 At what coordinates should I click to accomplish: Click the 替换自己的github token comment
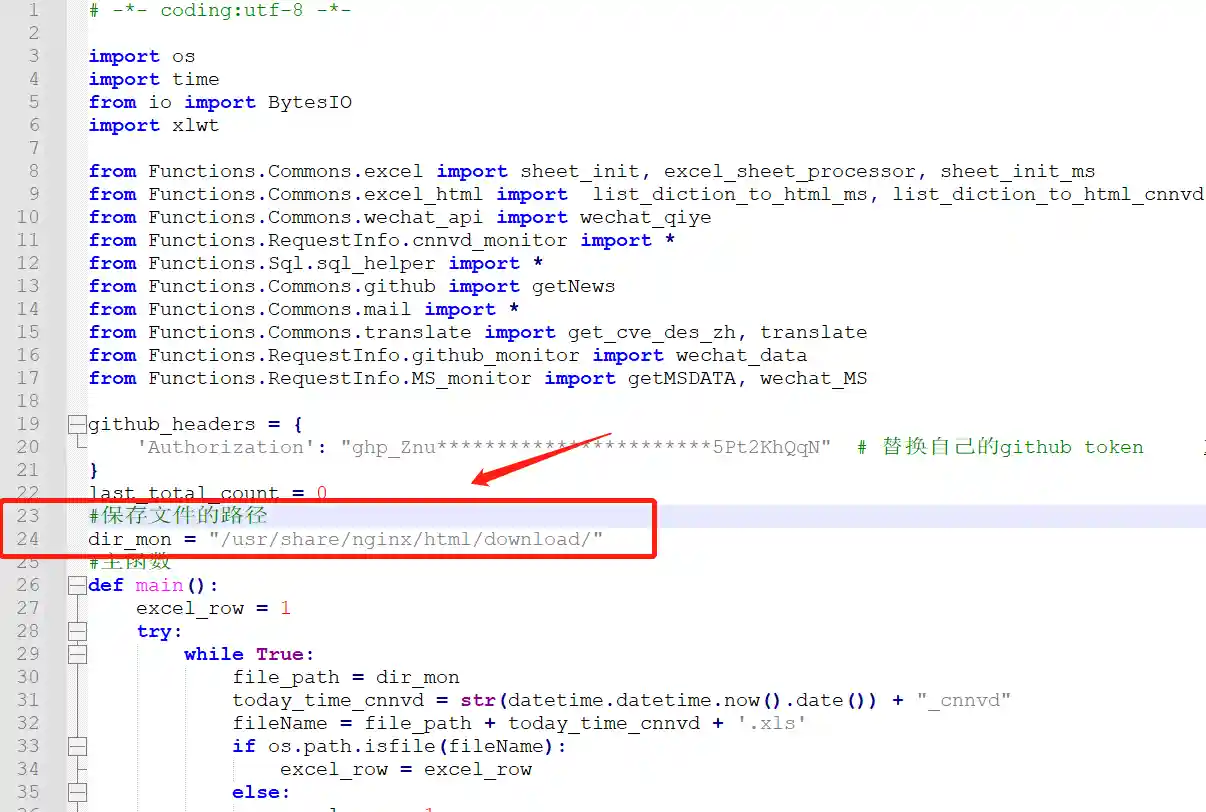tap(1000, 447)
